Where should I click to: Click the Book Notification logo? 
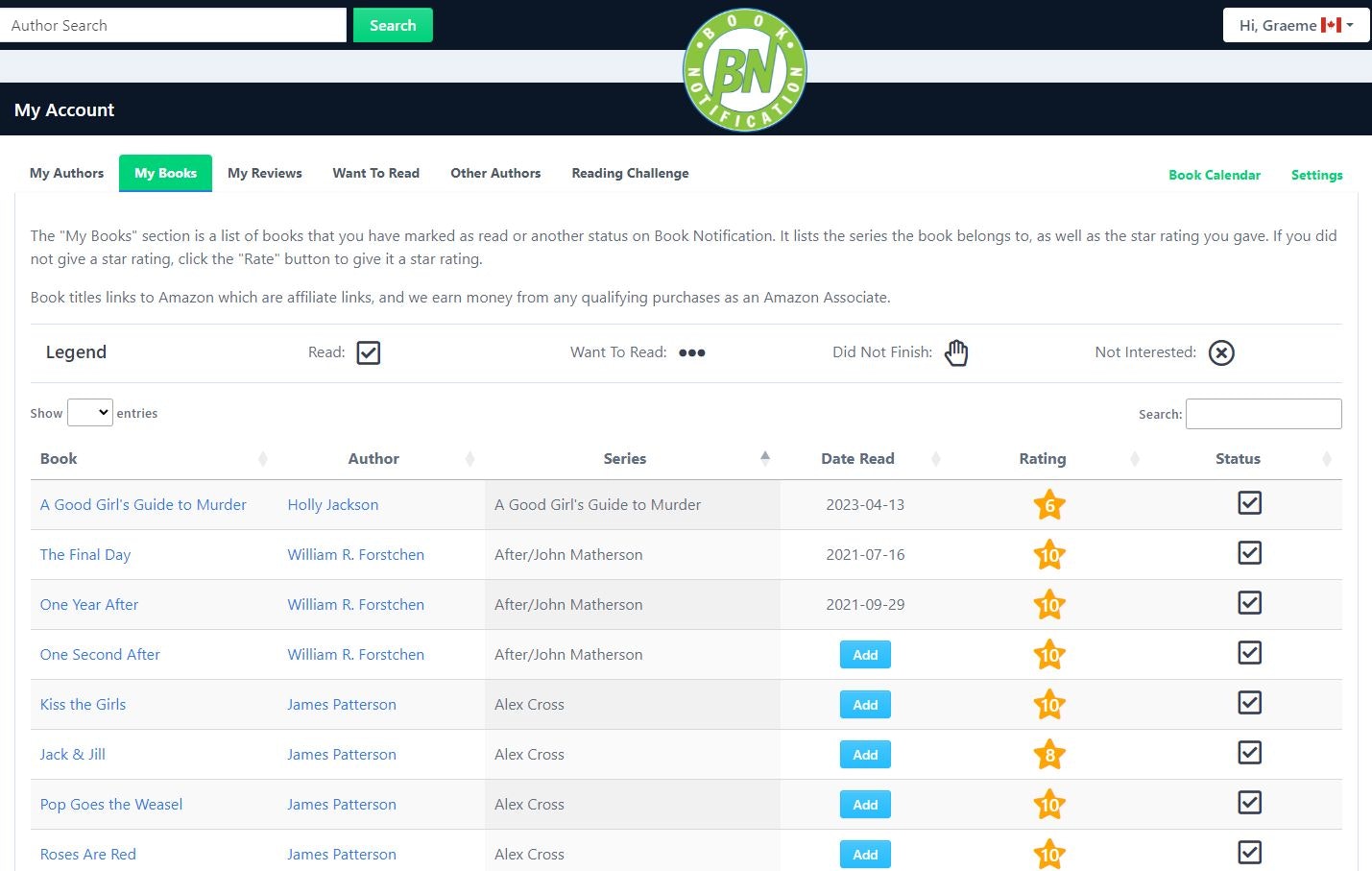click(745, 70)
